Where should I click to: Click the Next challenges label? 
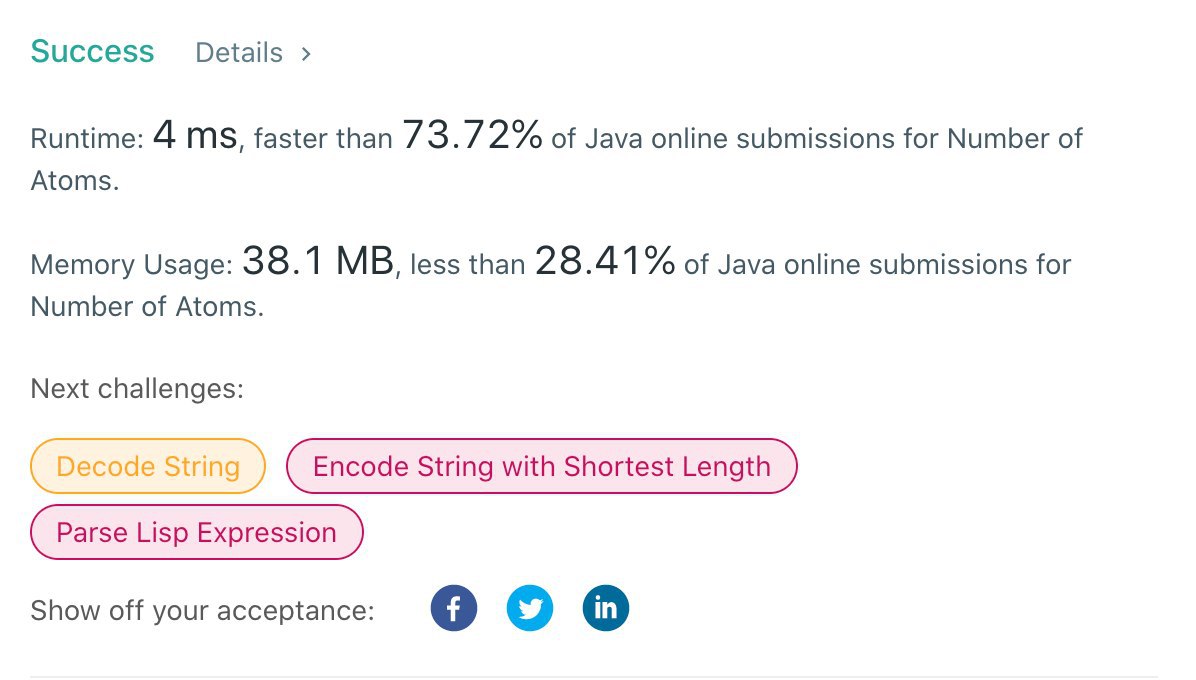(137, 389)
